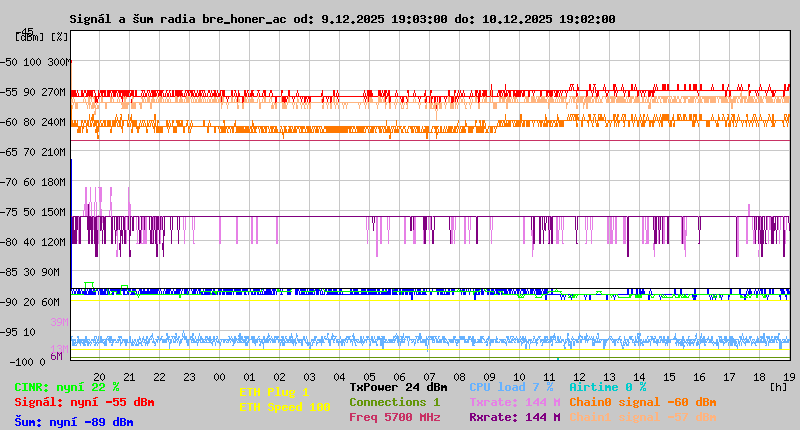
Task: Click the [h] unit label on time axis
Action: point(778,385)
